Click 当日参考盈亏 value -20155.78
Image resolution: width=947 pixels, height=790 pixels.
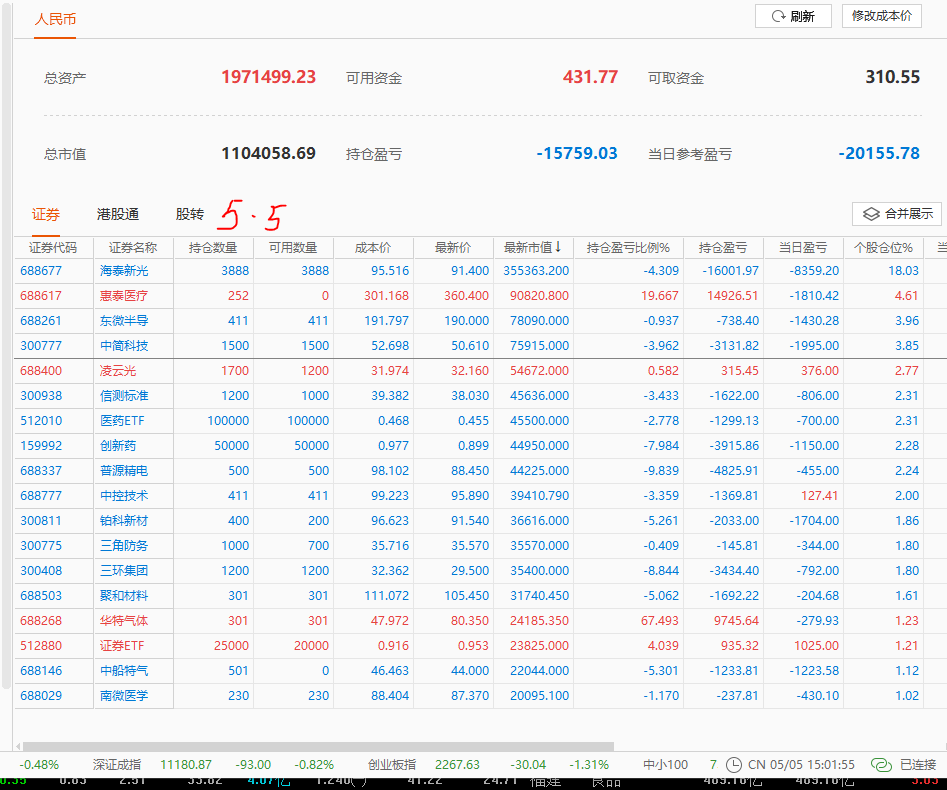(879, 153)
